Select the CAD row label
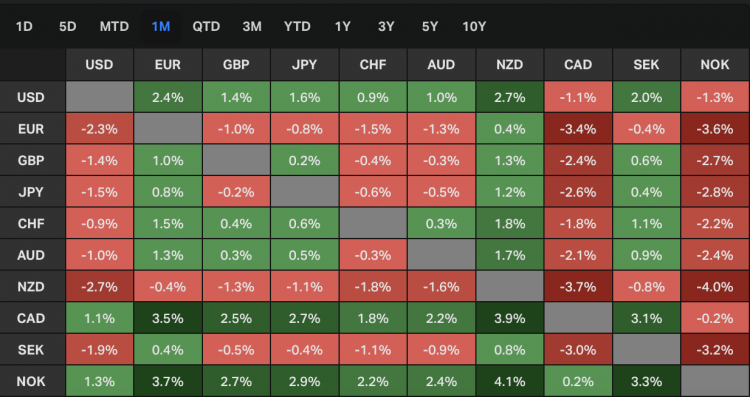Image resolution: width=750 pixels, height=397 pixels. (33, 318)
